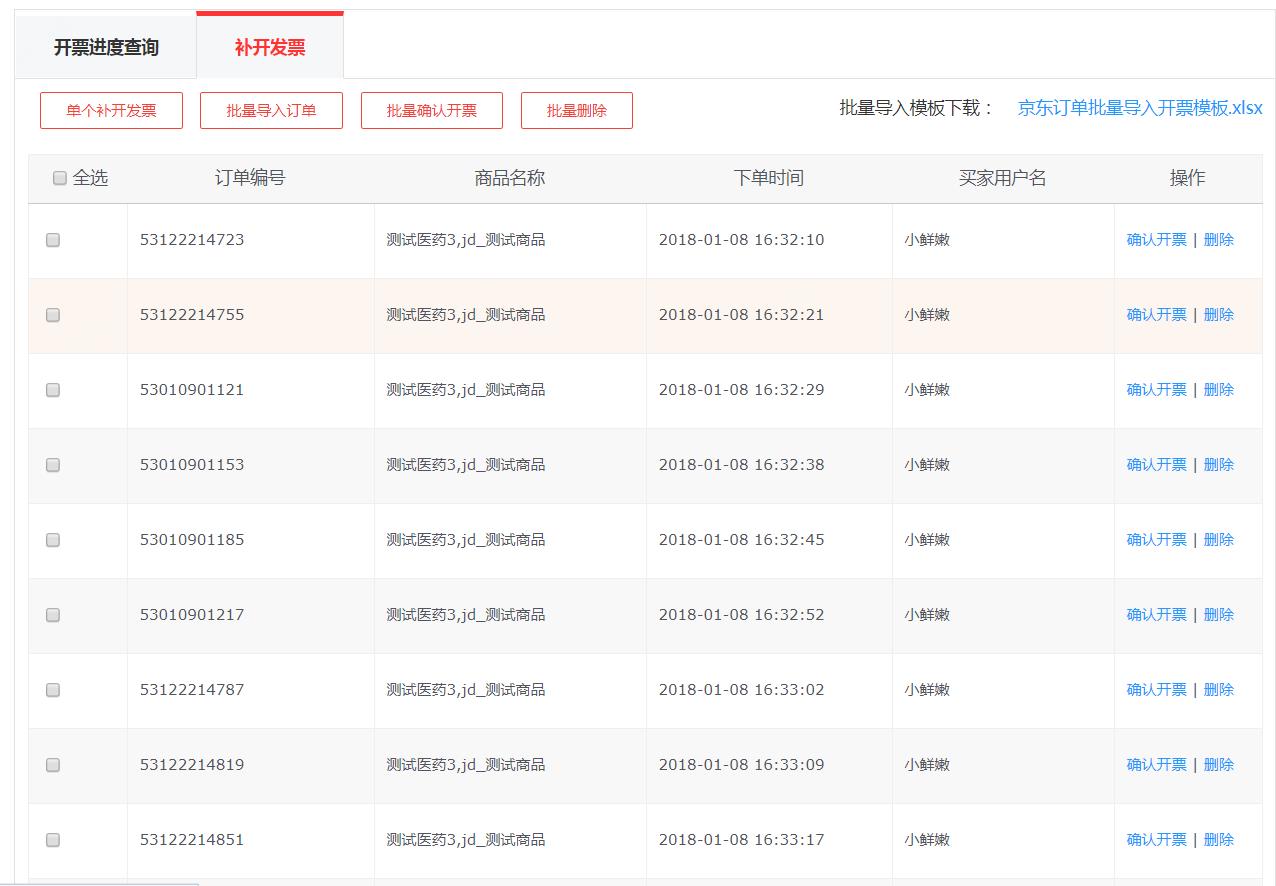
Task: Click the 批量确认开票 button
Action: [432, 111]
